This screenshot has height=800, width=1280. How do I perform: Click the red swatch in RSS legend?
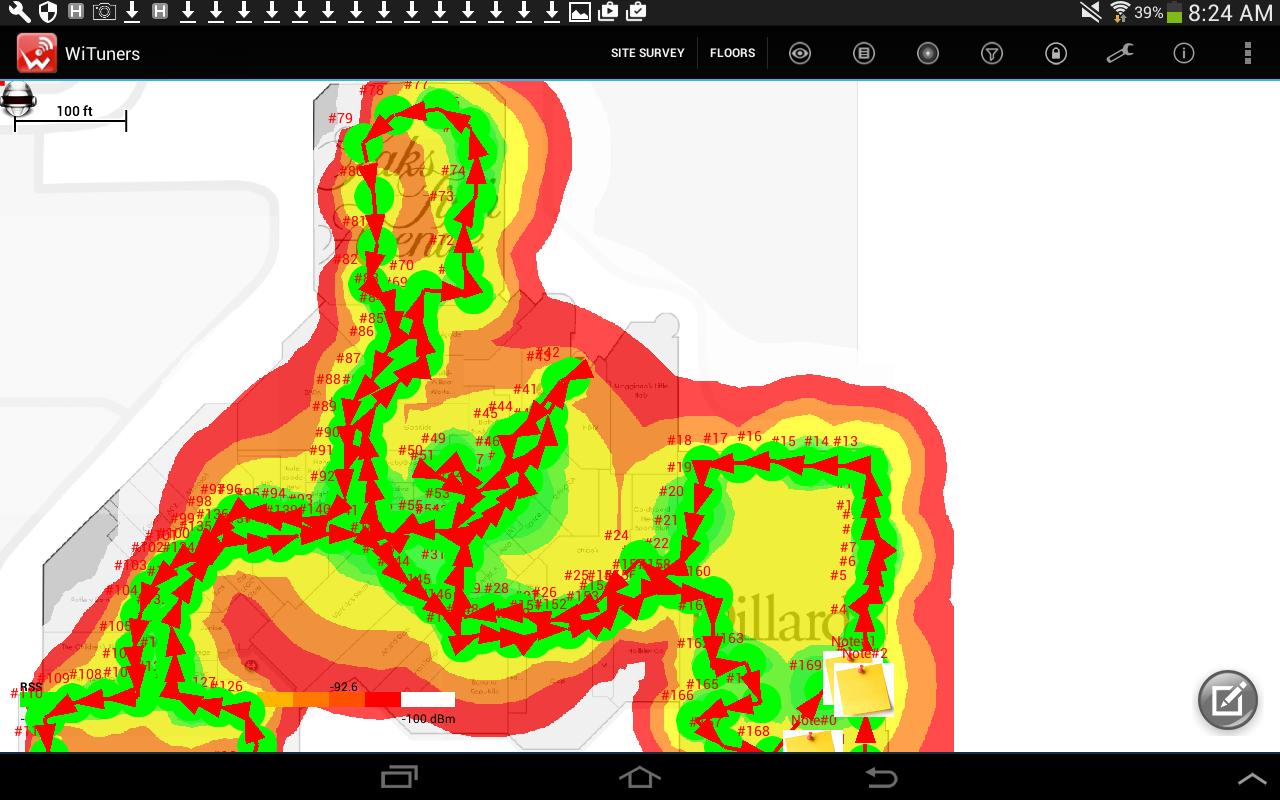[382, 700]
